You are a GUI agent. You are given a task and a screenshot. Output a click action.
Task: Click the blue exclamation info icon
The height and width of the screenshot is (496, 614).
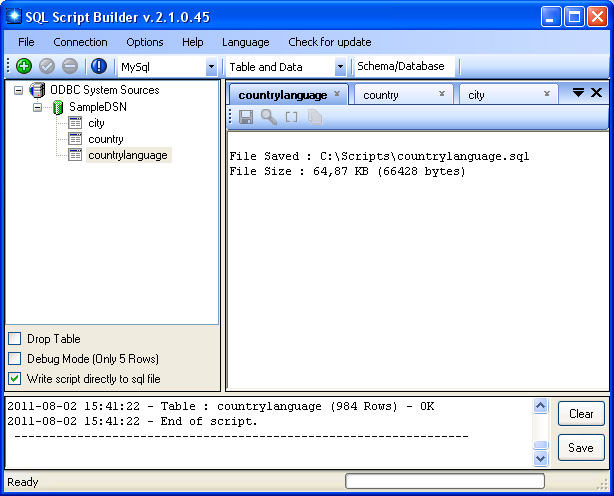(x=98, y=66)
